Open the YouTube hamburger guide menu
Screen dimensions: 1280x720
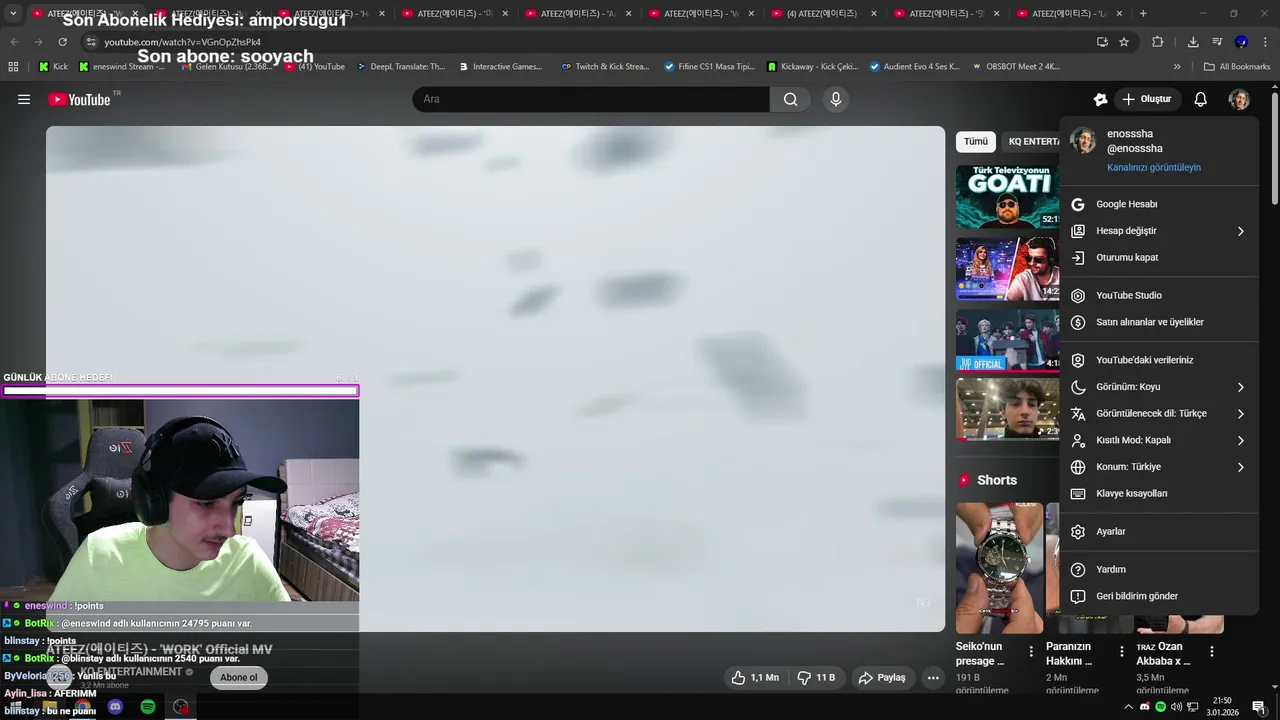tap(24, 99)
